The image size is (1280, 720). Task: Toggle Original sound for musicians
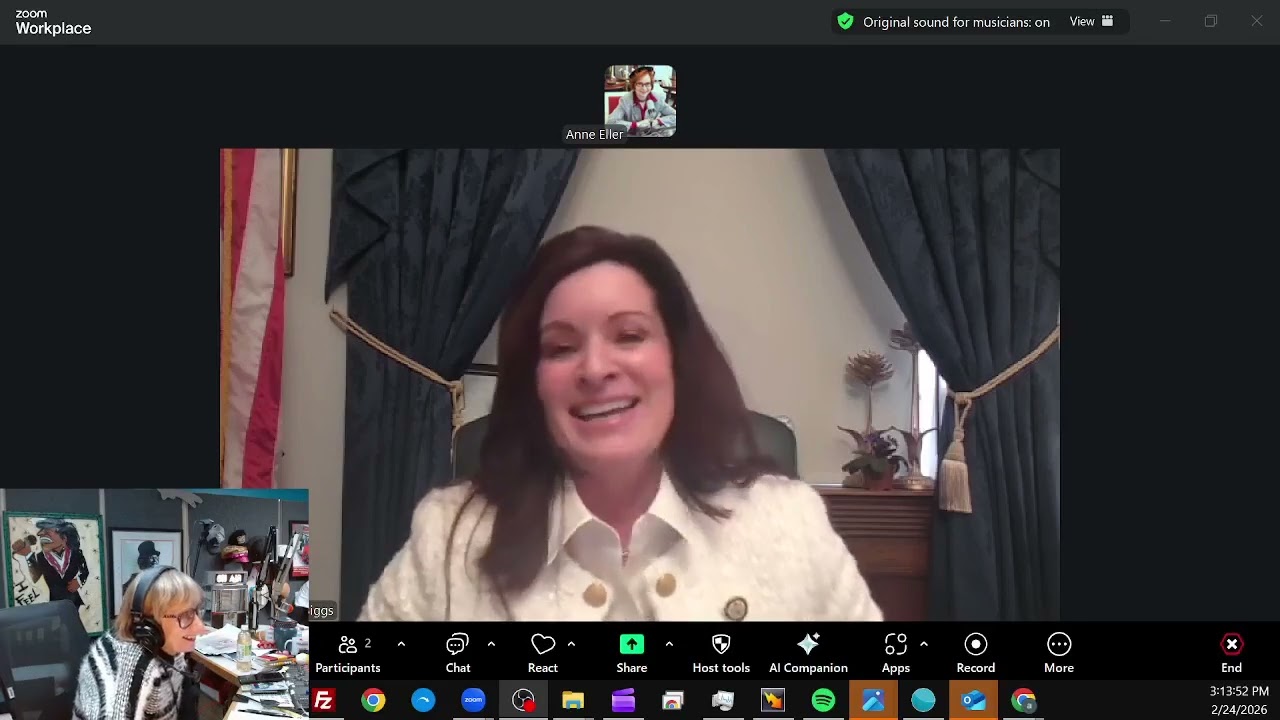pyautogui.click(x=956, y=22)
